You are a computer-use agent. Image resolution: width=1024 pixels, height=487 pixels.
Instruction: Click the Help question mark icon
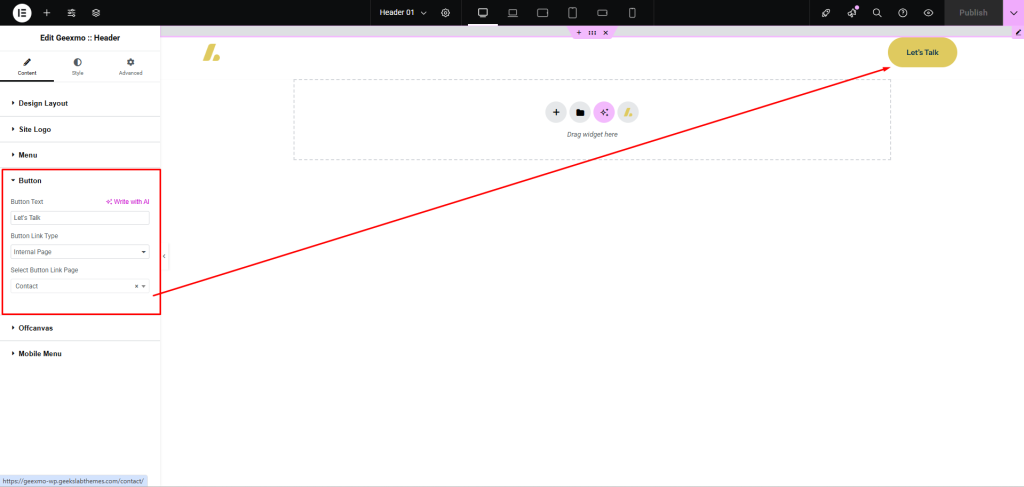(x=903, y=13)
